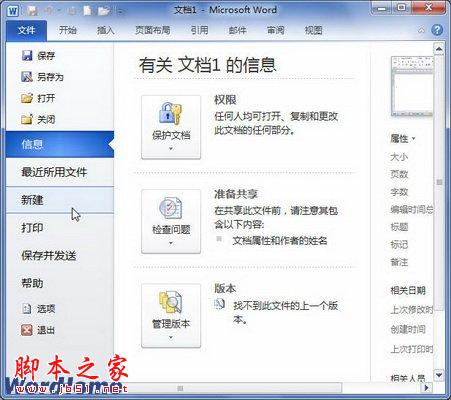Expand the 属性 properties dropdown

403,138
